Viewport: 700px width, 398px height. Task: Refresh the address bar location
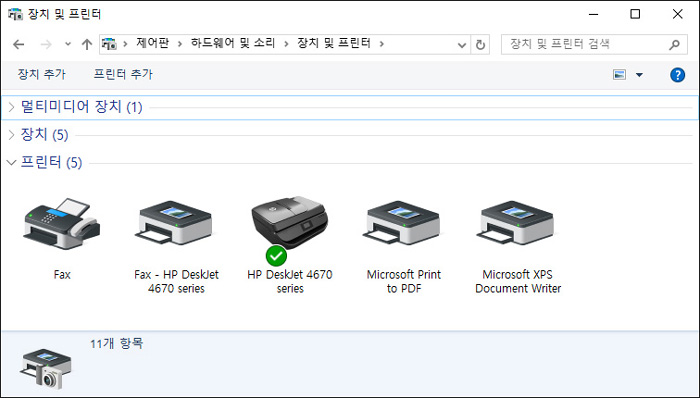tap(480, 45)
